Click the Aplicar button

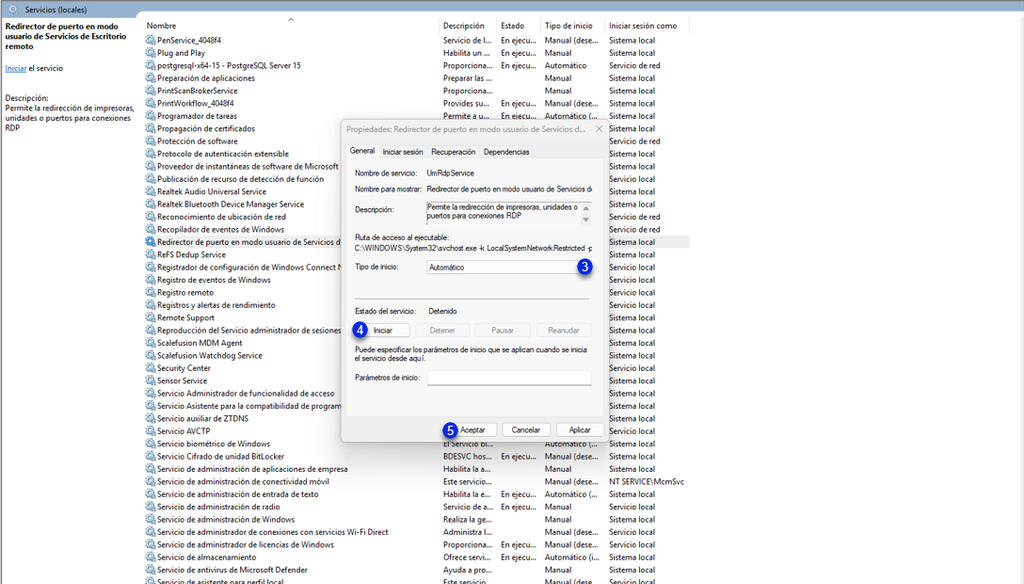[579, 430]
